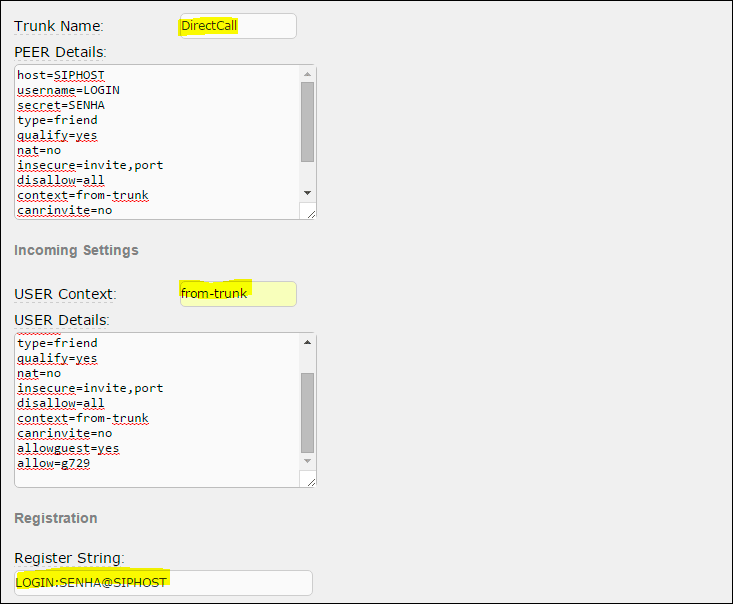This screenshot has width=733, height=604.
Task: Click the 'Trunk Name:' label
Action: point(58,26)
